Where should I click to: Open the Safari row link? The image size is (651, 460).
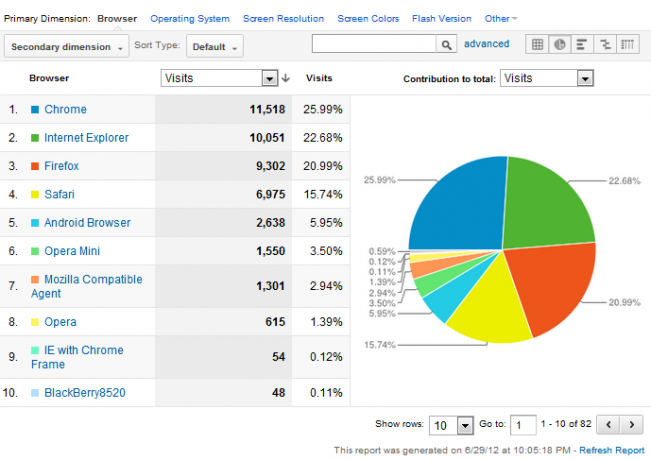pyautogui.click(x=59, y=194)
